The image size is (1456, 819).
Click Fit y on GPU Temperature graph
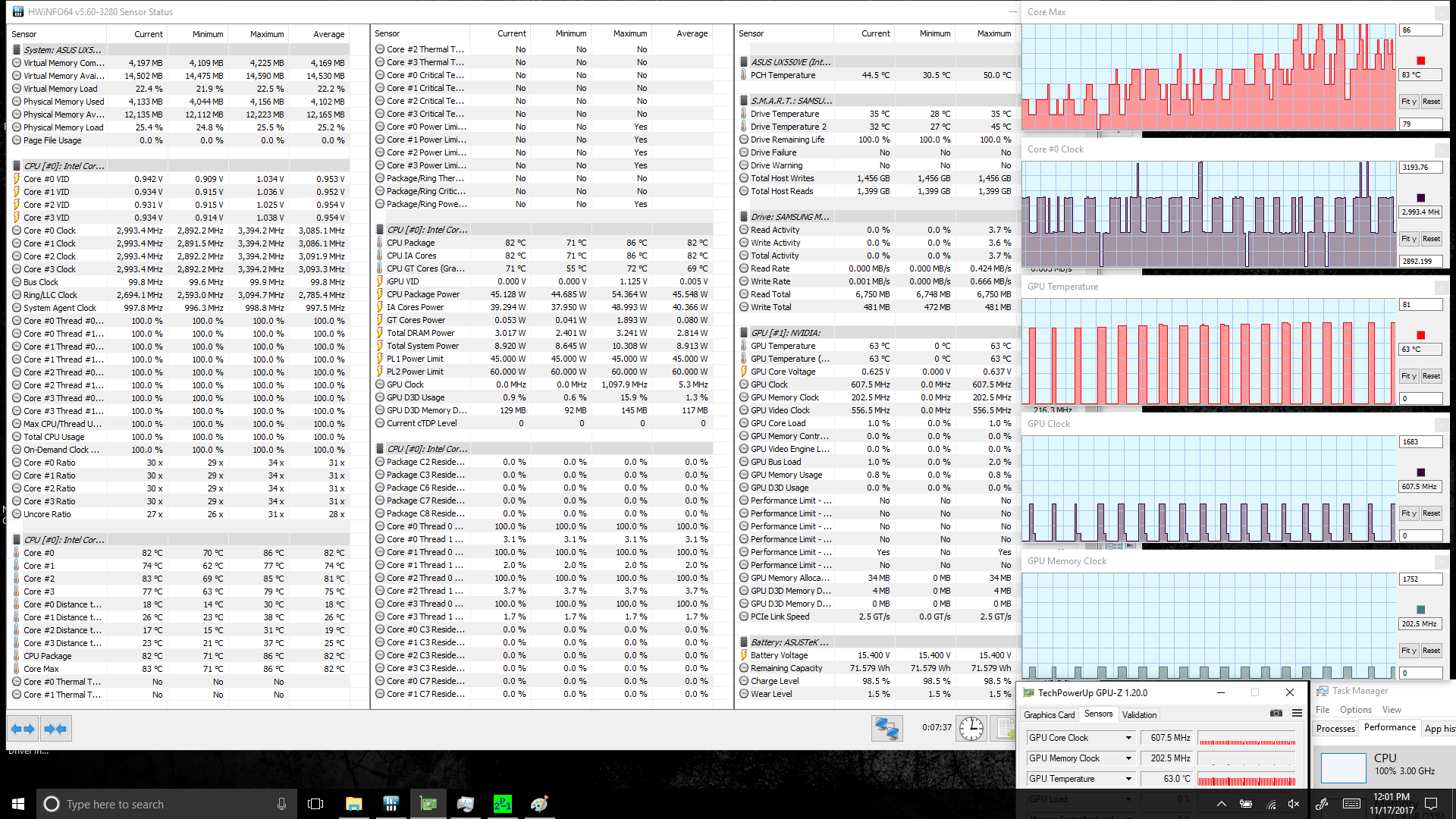[x=1408, y=376]
